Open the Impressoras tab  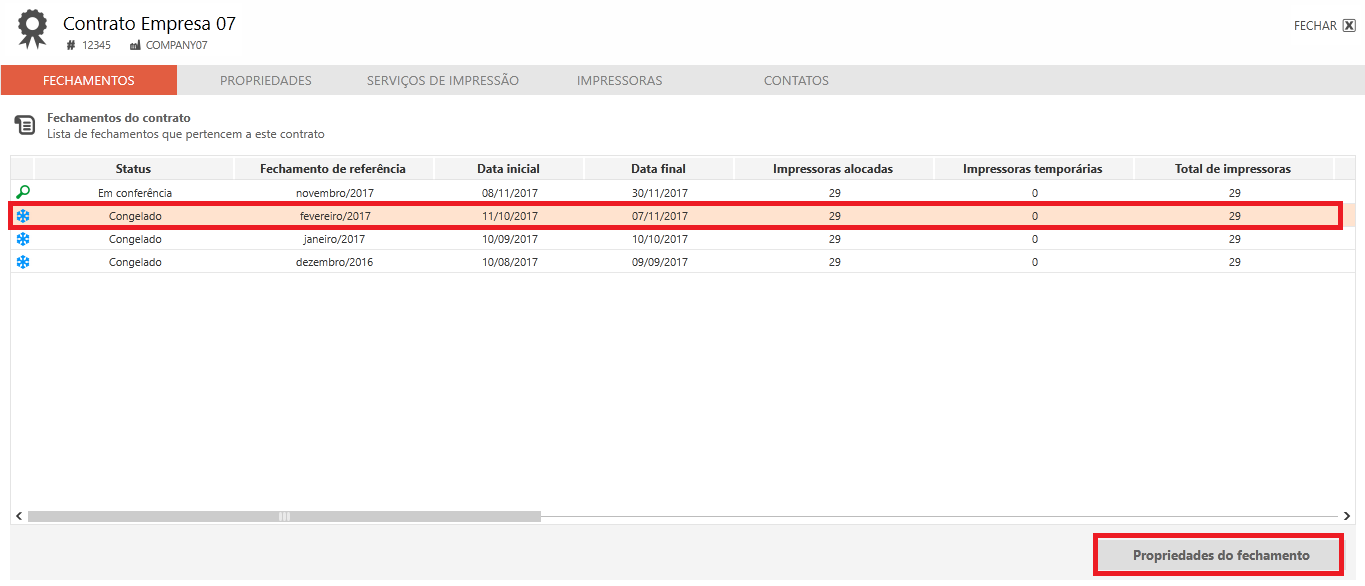click(x=619, y=81)
